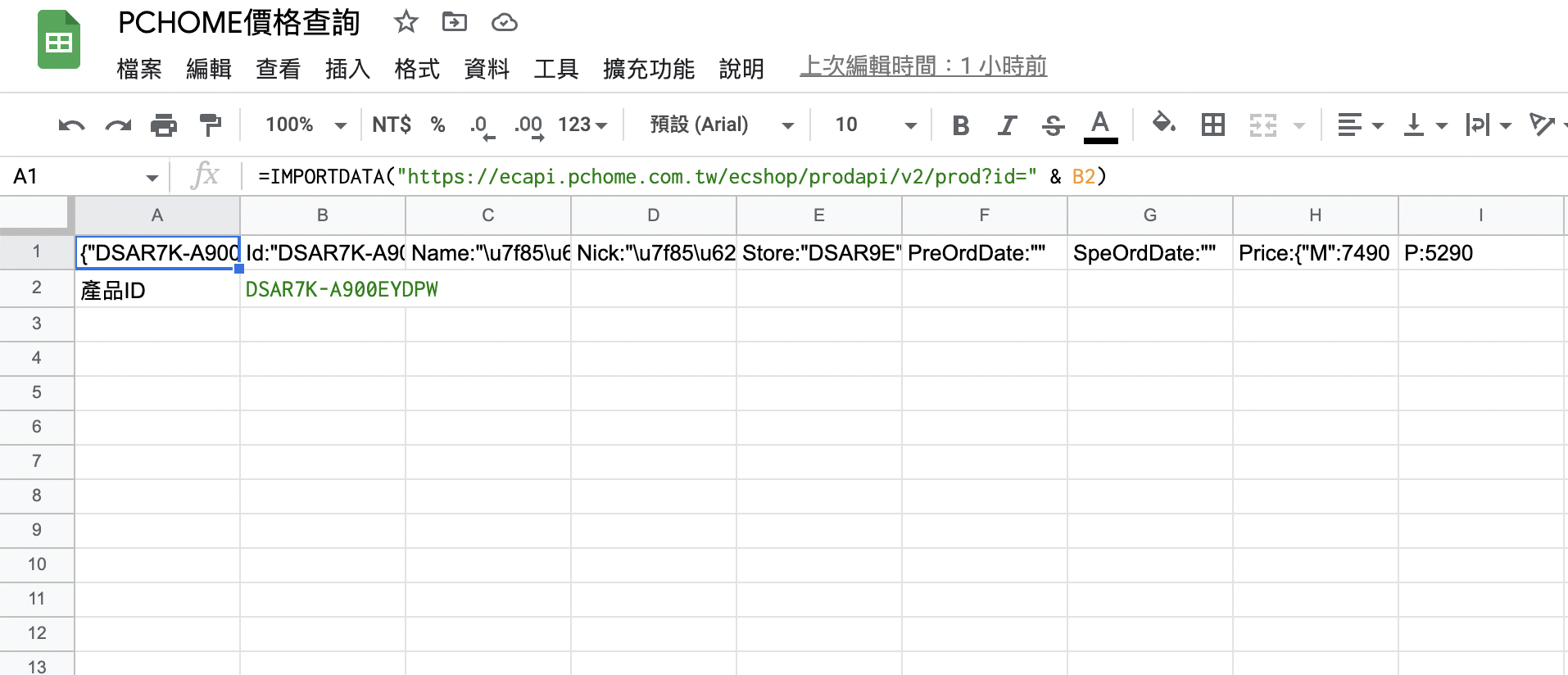Click the select all corner box
This screenshot has height=675, width=1568.
(37, 215)
